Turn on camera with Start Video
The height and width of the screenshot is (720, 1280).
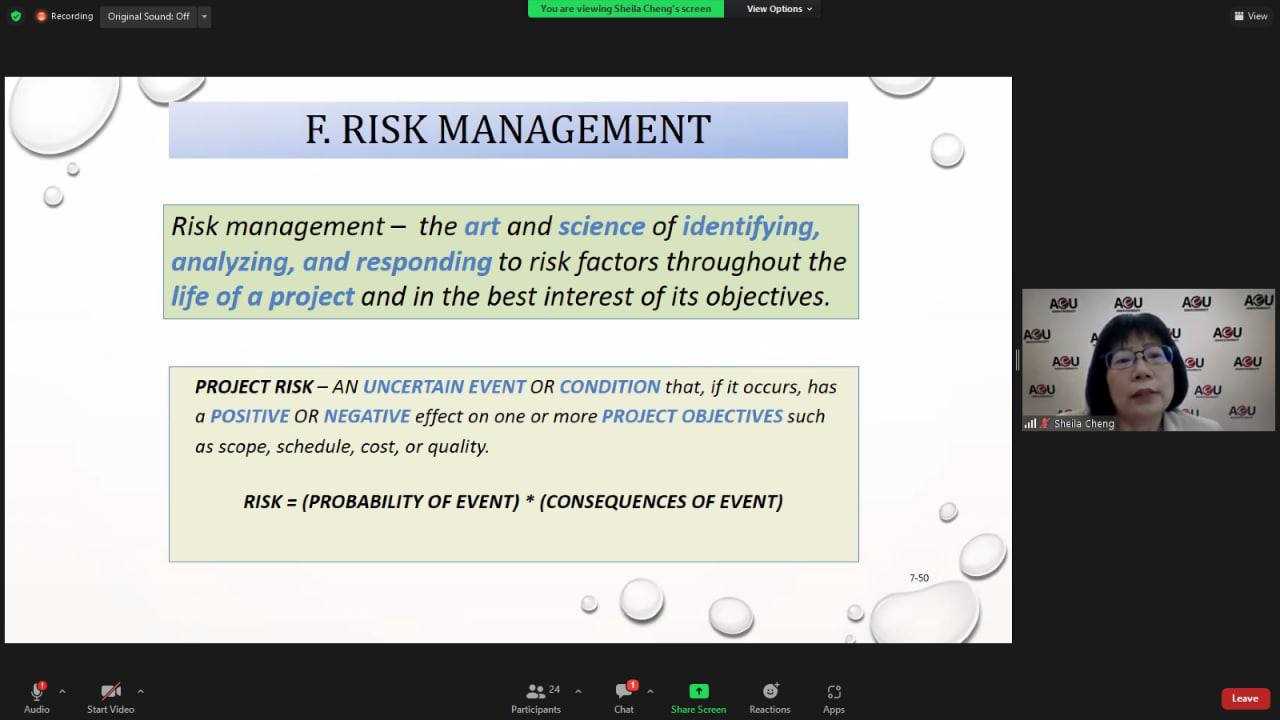coord(110,696)
